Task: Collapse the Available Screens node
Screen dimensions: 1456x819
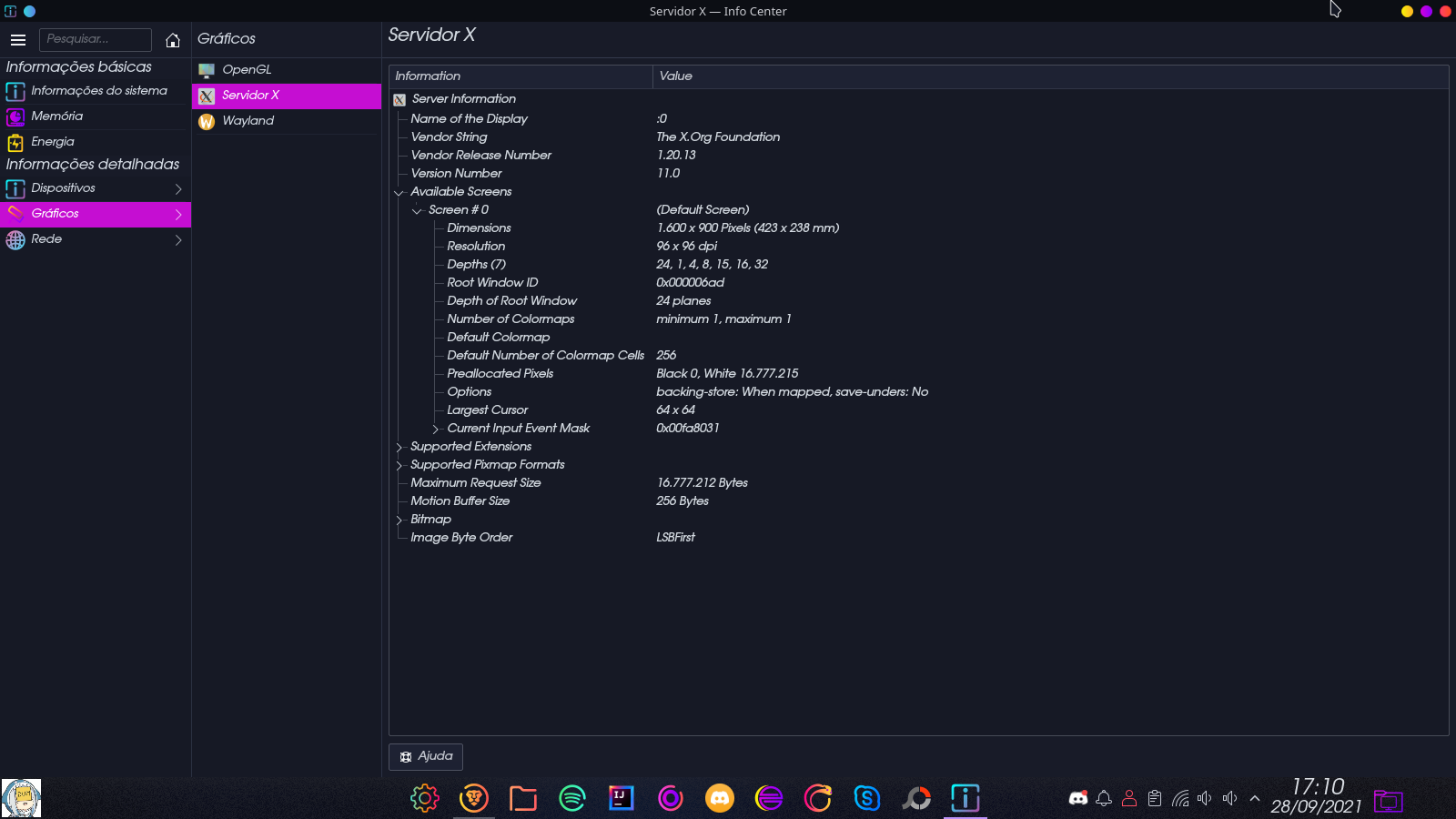Action: [399, 192]
